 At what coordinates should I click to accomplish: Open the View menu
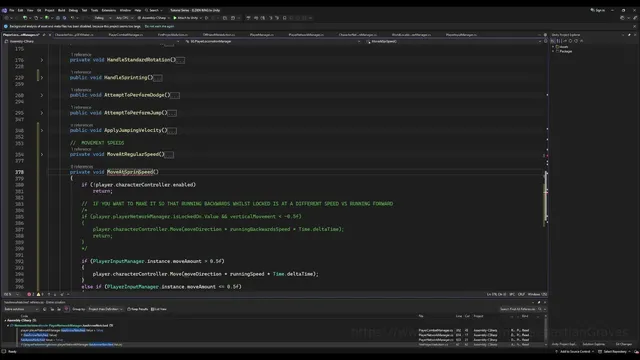(x=30, y=10)
